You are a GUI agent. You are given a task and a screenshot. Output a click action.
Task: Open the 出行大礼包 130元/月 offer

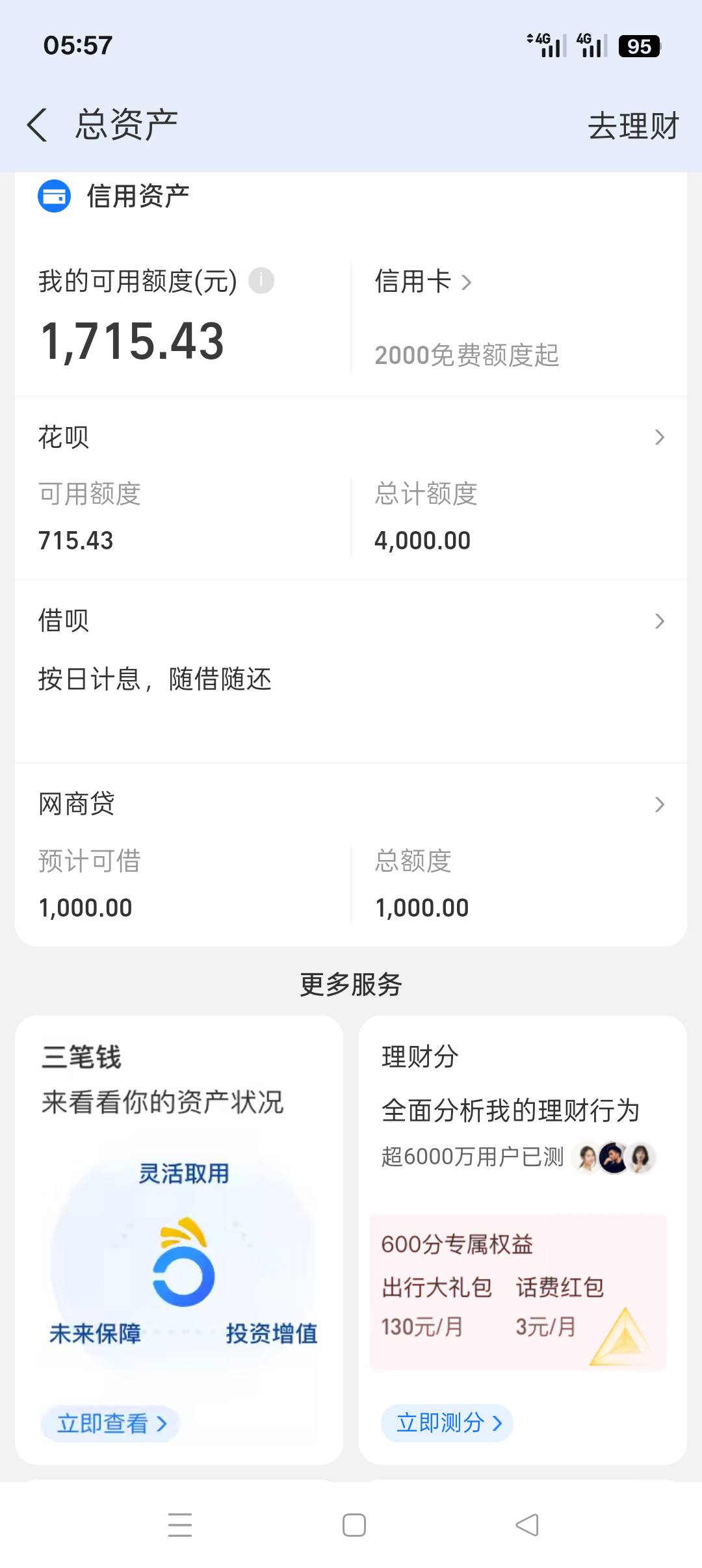point(437,1306)
